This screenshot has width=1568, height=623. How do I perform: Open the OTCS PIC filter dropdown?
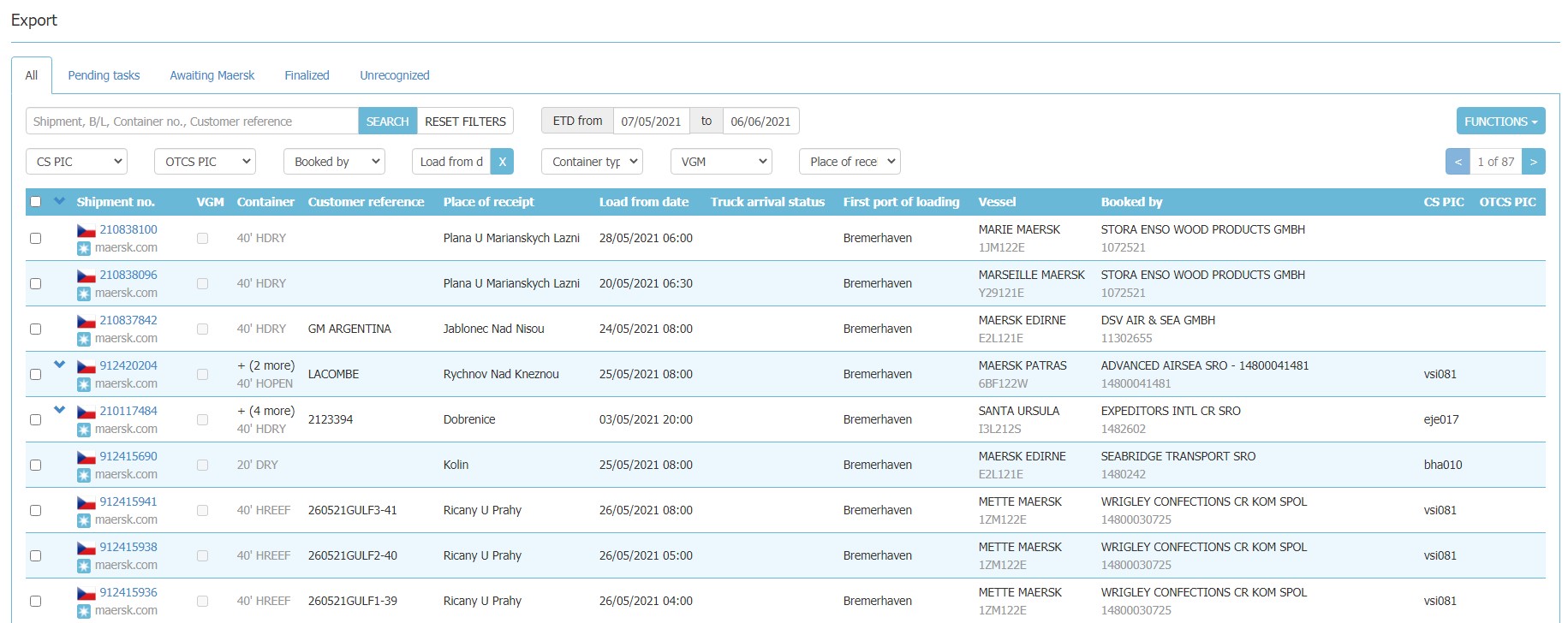tap(206, 162)
